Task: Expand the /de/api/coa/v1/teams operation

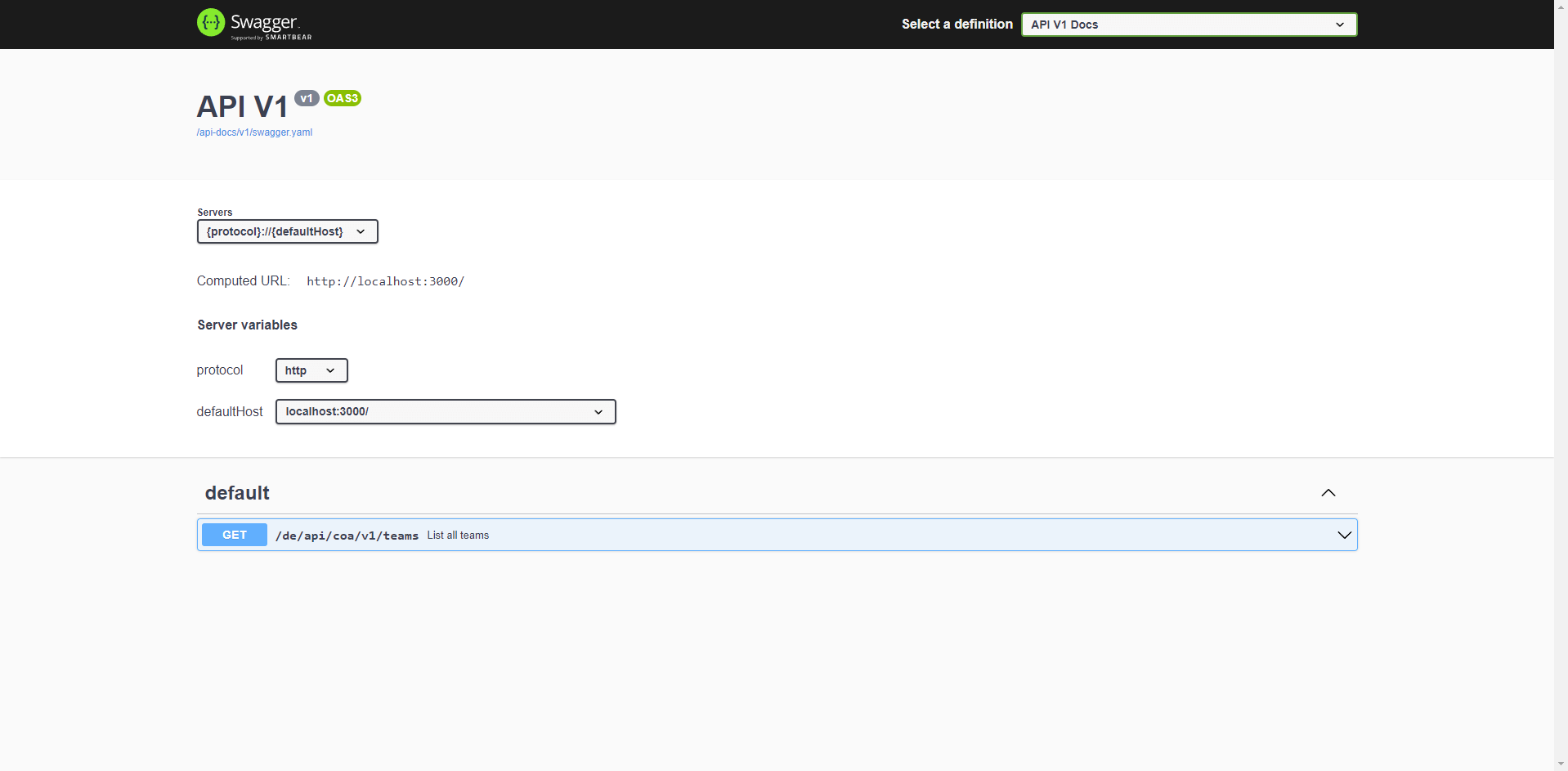Action: point(1343,535)
